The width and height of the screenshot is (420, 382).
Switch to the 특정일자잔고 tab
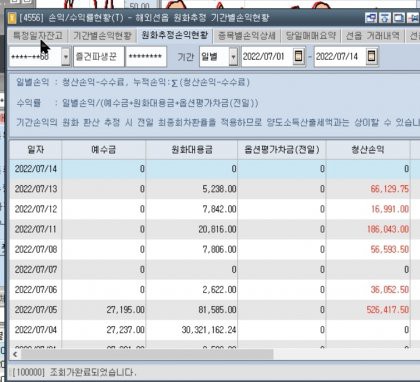[38, 36]
